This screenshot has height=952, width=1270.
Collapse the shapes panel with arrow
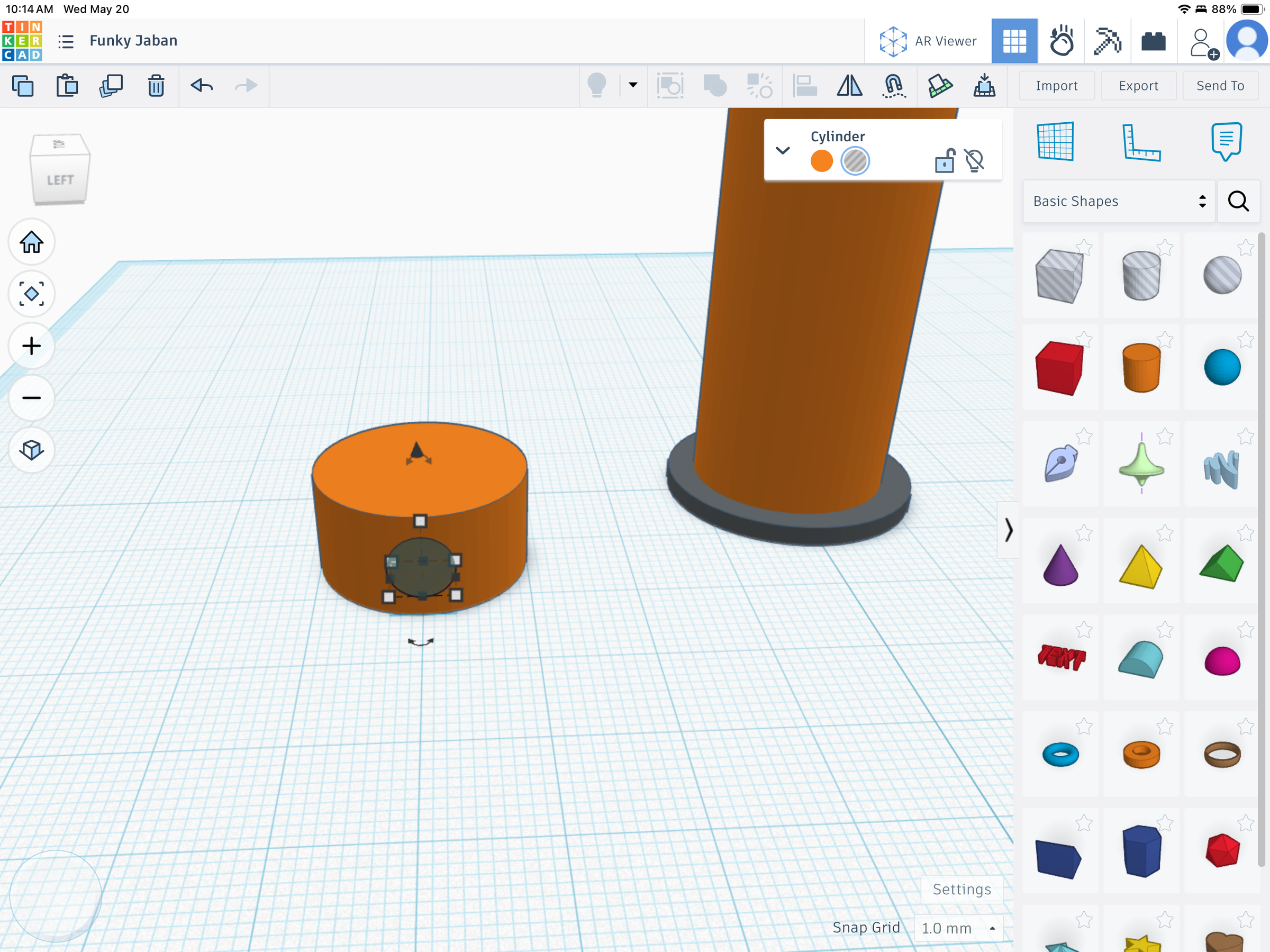click(1008, 529)
